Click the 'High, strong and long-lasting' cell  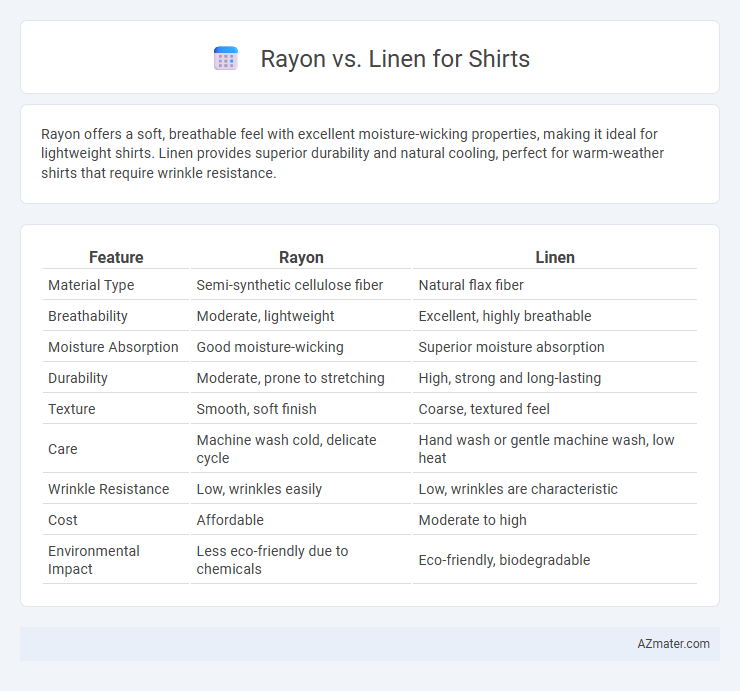[x=555, y=378]
